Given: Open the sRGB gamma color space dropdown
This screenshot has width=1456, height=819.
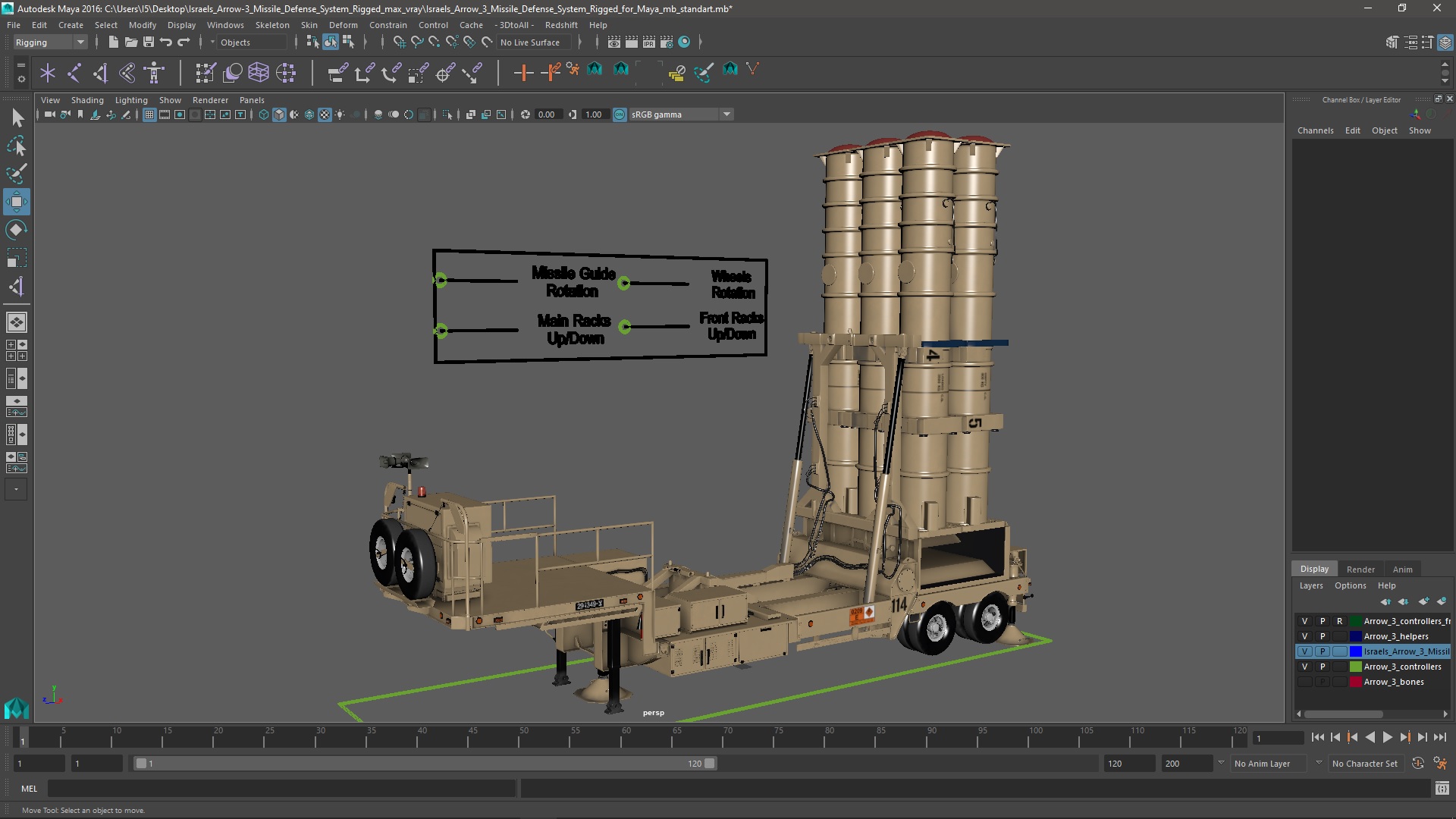Looking at the screenshot, I should pos(680,115).
